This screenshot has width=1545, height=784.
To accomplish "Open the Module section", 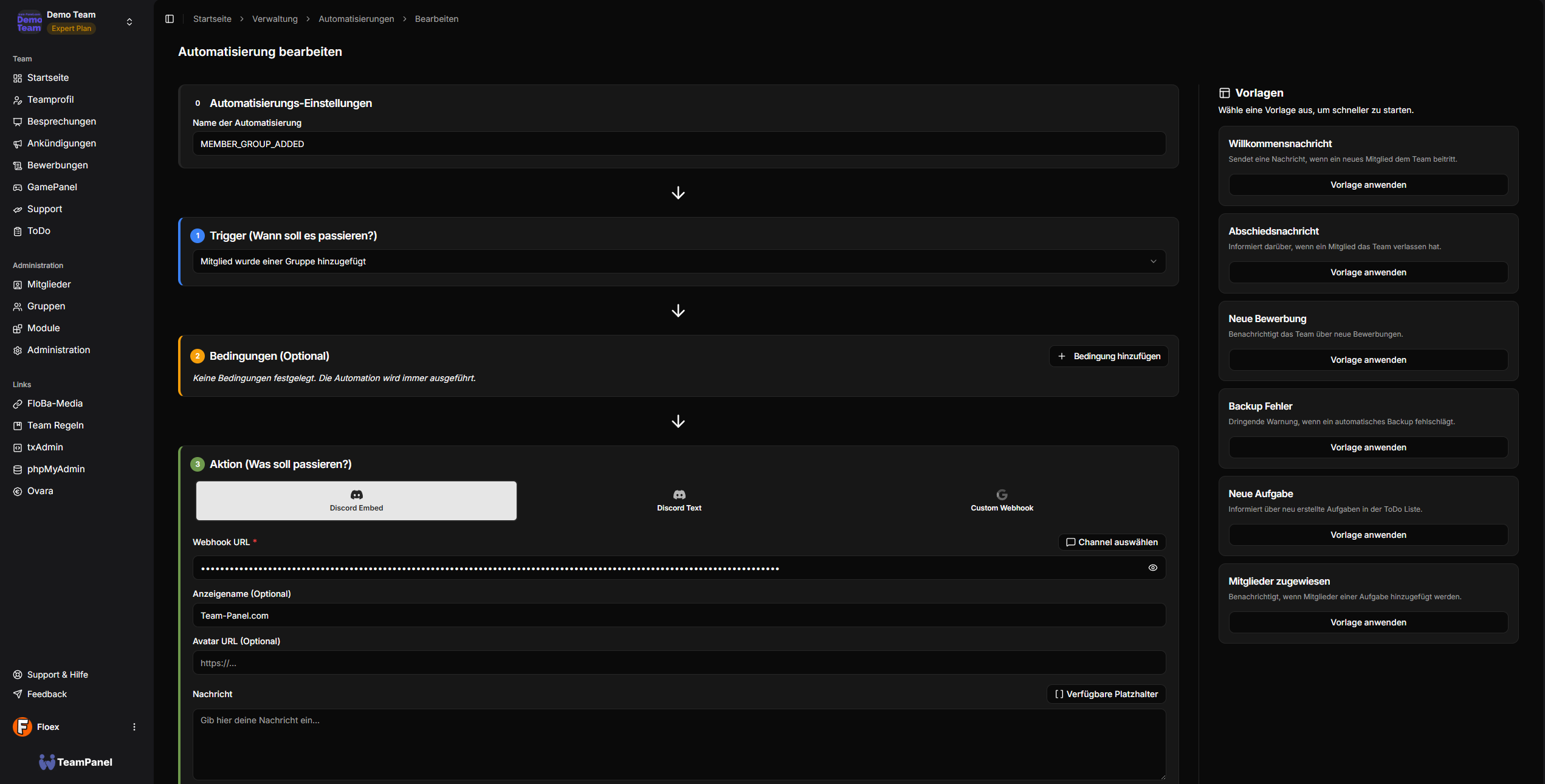I will tap(43, 328).
